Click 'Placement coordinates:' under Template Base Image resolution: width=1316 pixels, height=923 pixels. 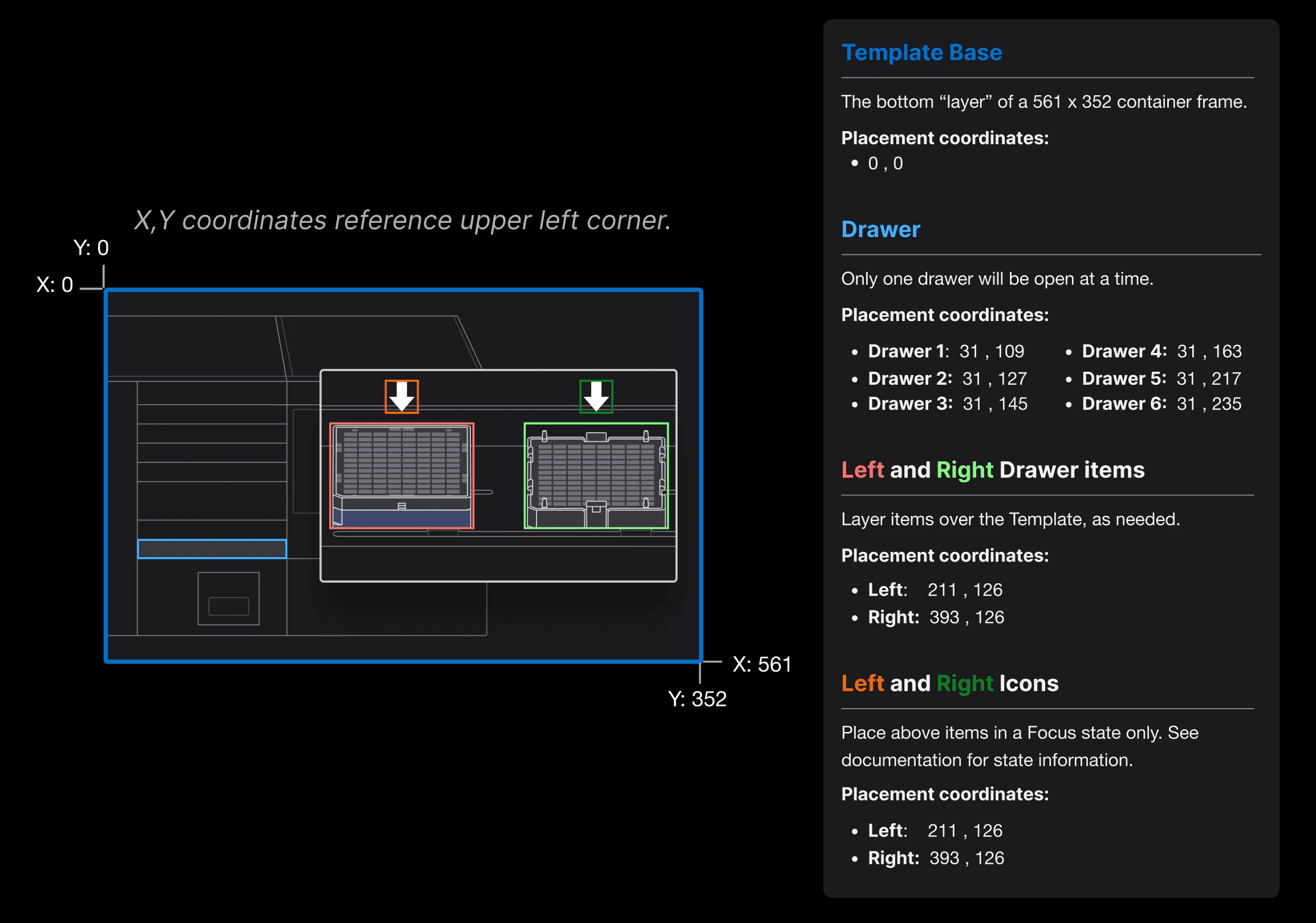945,138
